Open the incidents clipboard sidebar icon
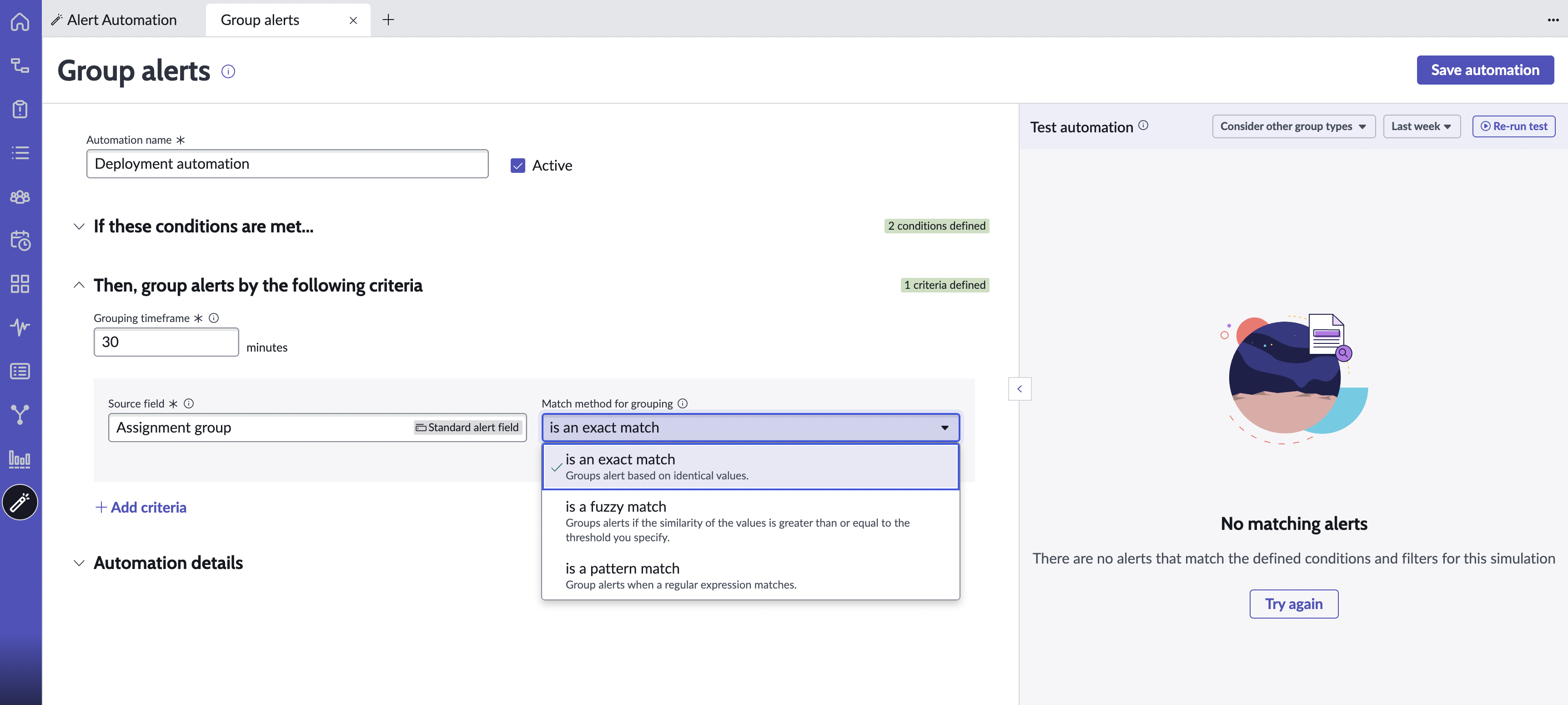The width and height of the screenshot is (1568, 705). [x=20, y=109]
